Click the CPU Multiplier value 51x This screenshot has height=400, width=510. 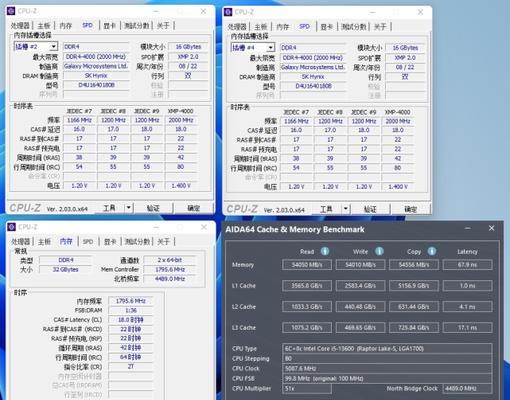(x=307, y=388)
